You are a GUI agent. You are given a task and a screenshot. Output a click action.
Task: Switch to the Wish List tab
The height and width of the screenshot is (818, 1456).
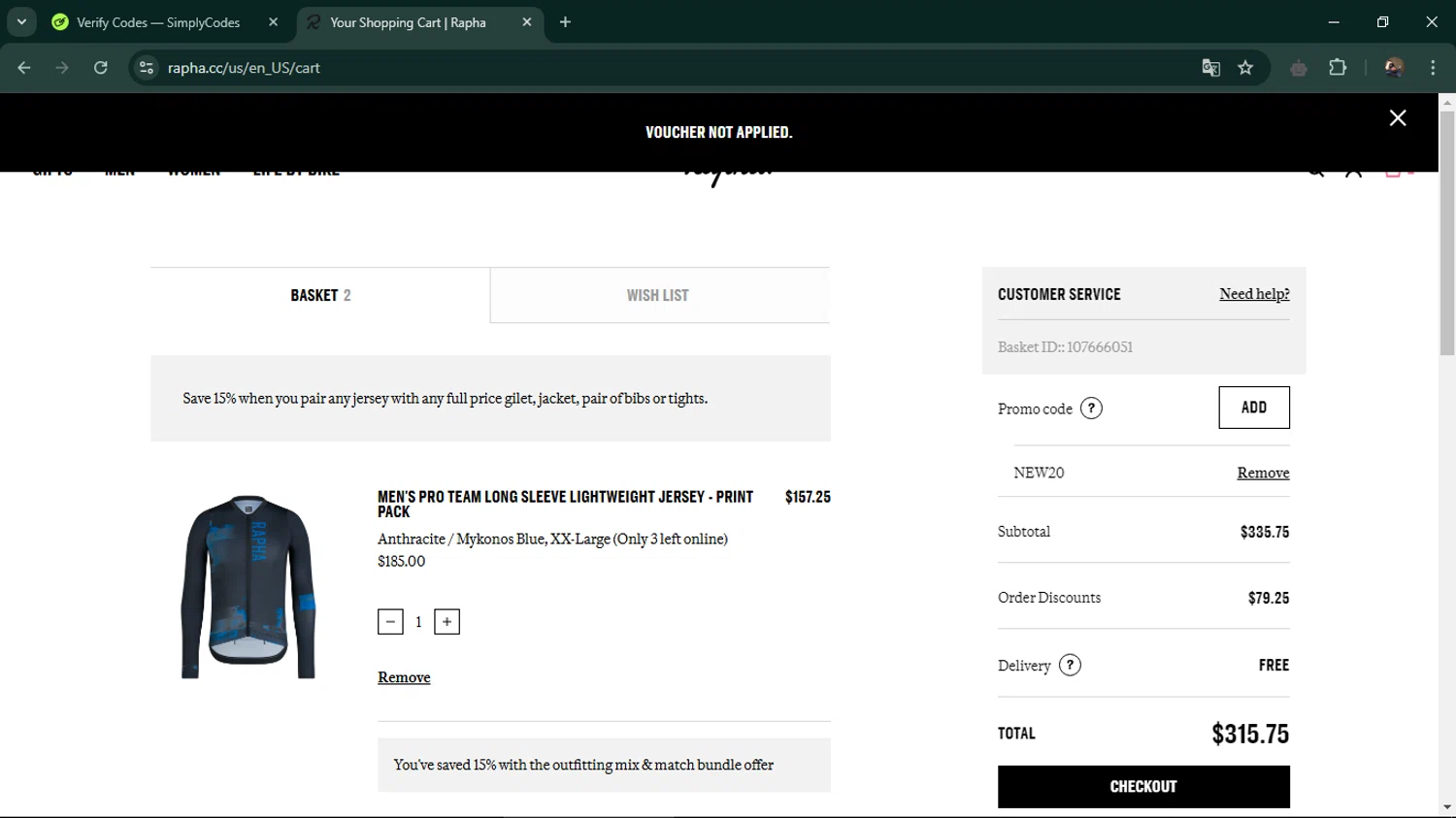click(658, 295)
